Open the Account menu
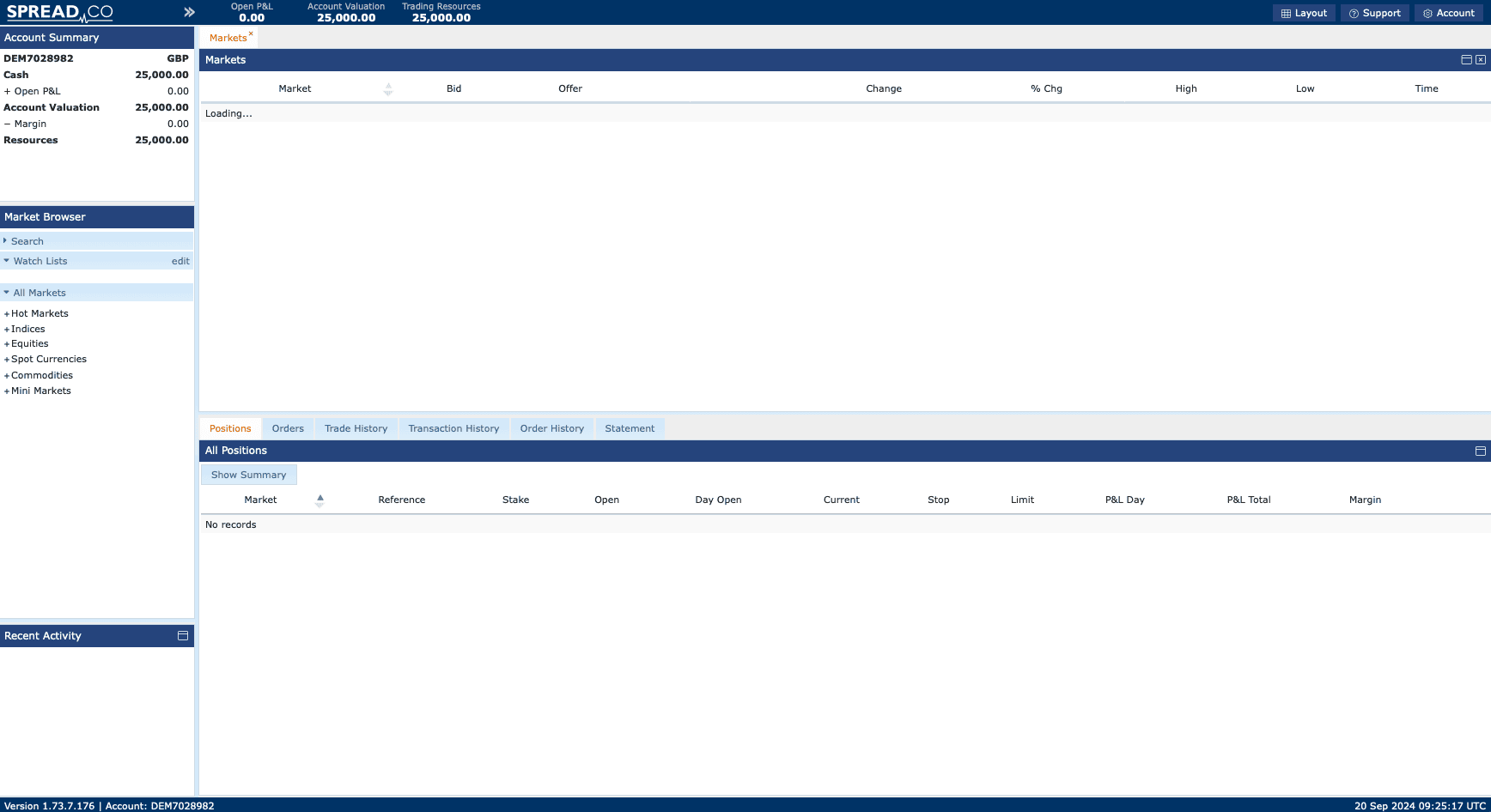 point(1449,13)
